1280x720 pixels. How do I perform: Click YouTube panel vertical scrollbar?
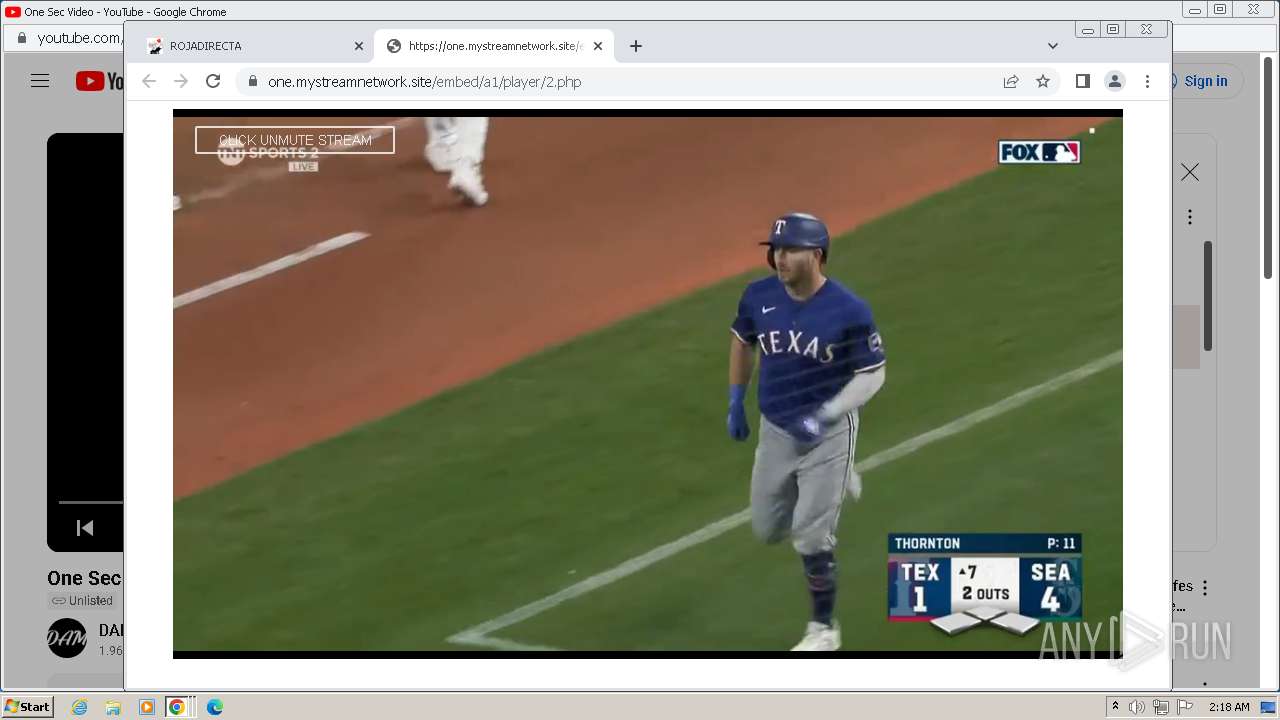[x=1208, y=296]
